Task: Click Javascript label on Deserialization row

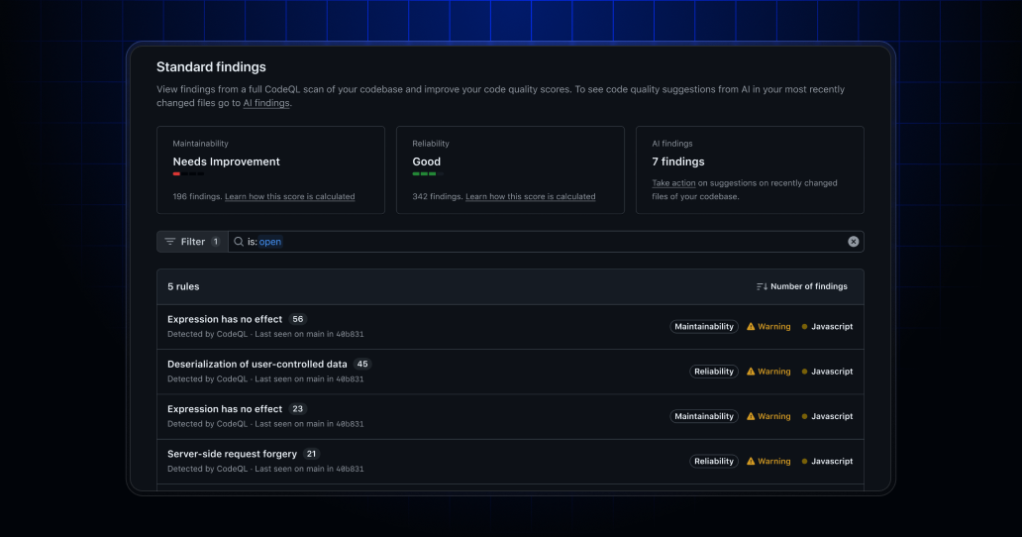Action: (832, 371)
